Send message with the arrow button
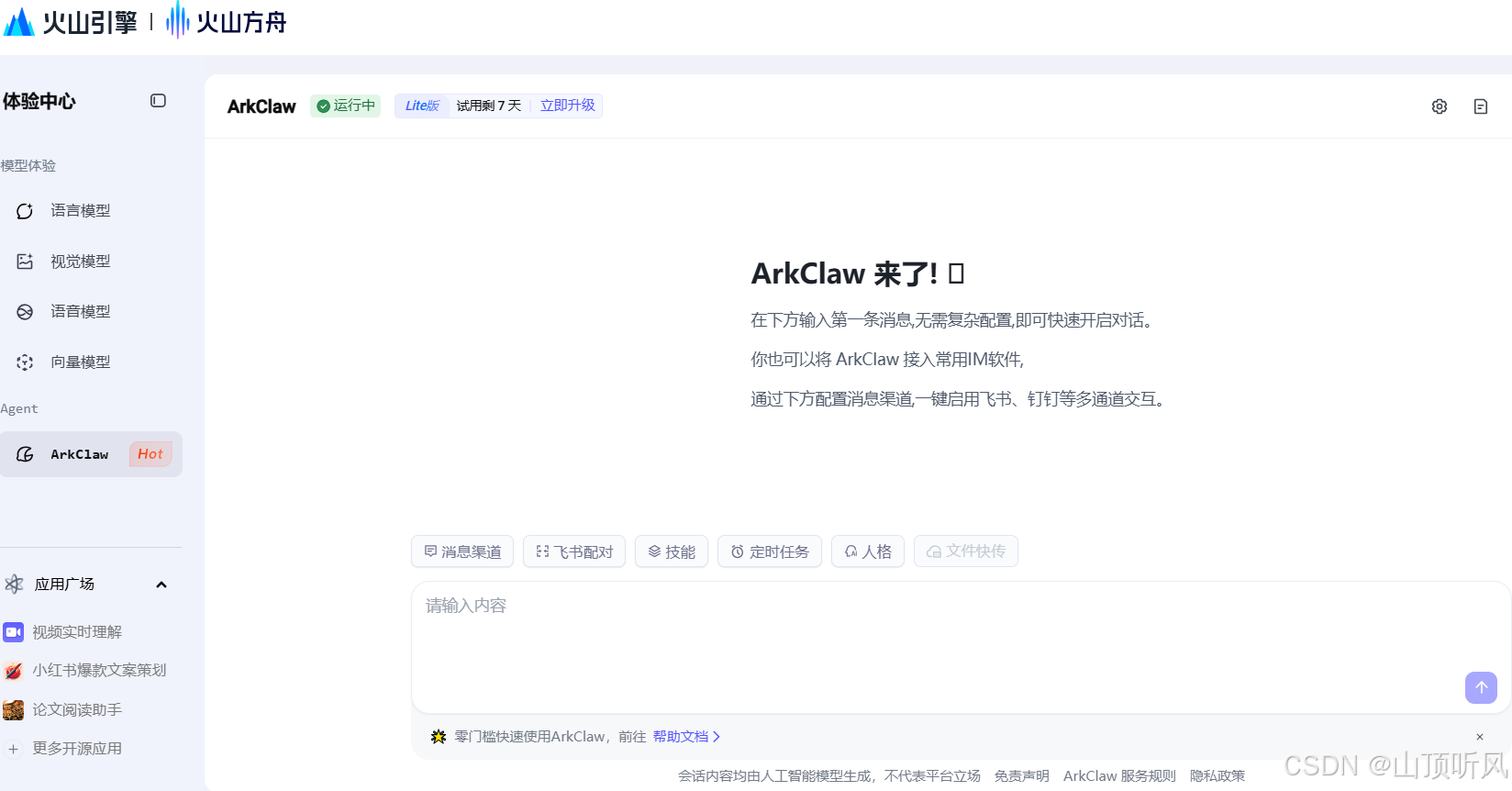This screenshot has height=791, width=1512. (x=1481, y=687)
